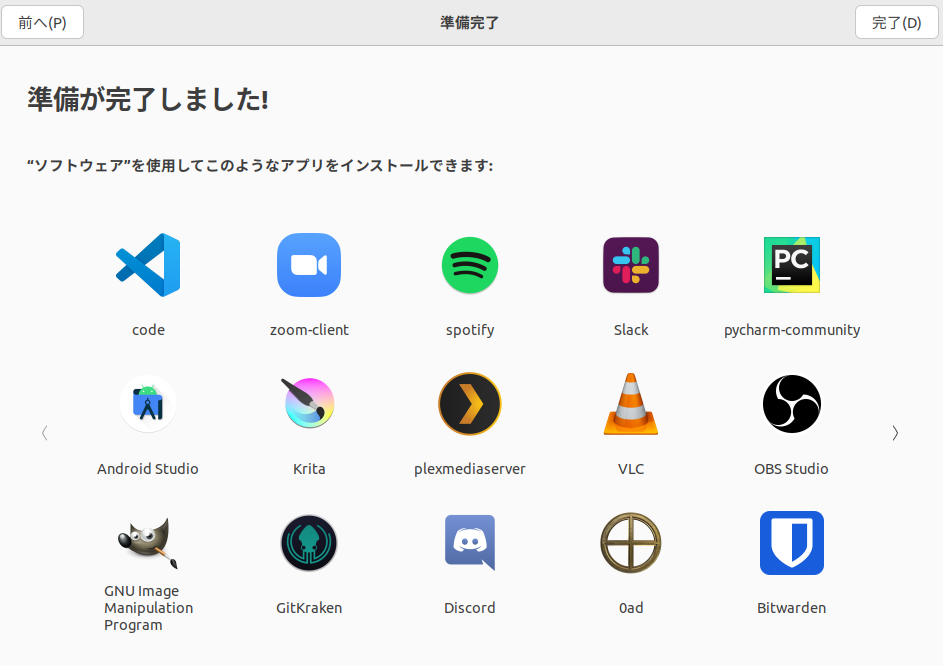The height and width of the screenshot is (666, 943).
Task: Click the 準備が完了しました! heading
Action: [148, 99]
